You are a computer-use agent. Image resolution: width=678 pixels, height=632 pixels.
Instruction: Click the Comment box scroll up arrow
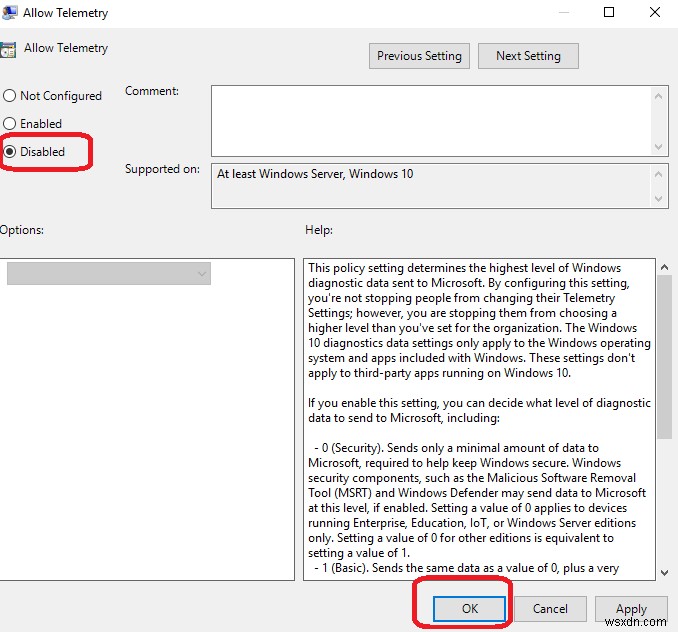click(x=659, y=96)
